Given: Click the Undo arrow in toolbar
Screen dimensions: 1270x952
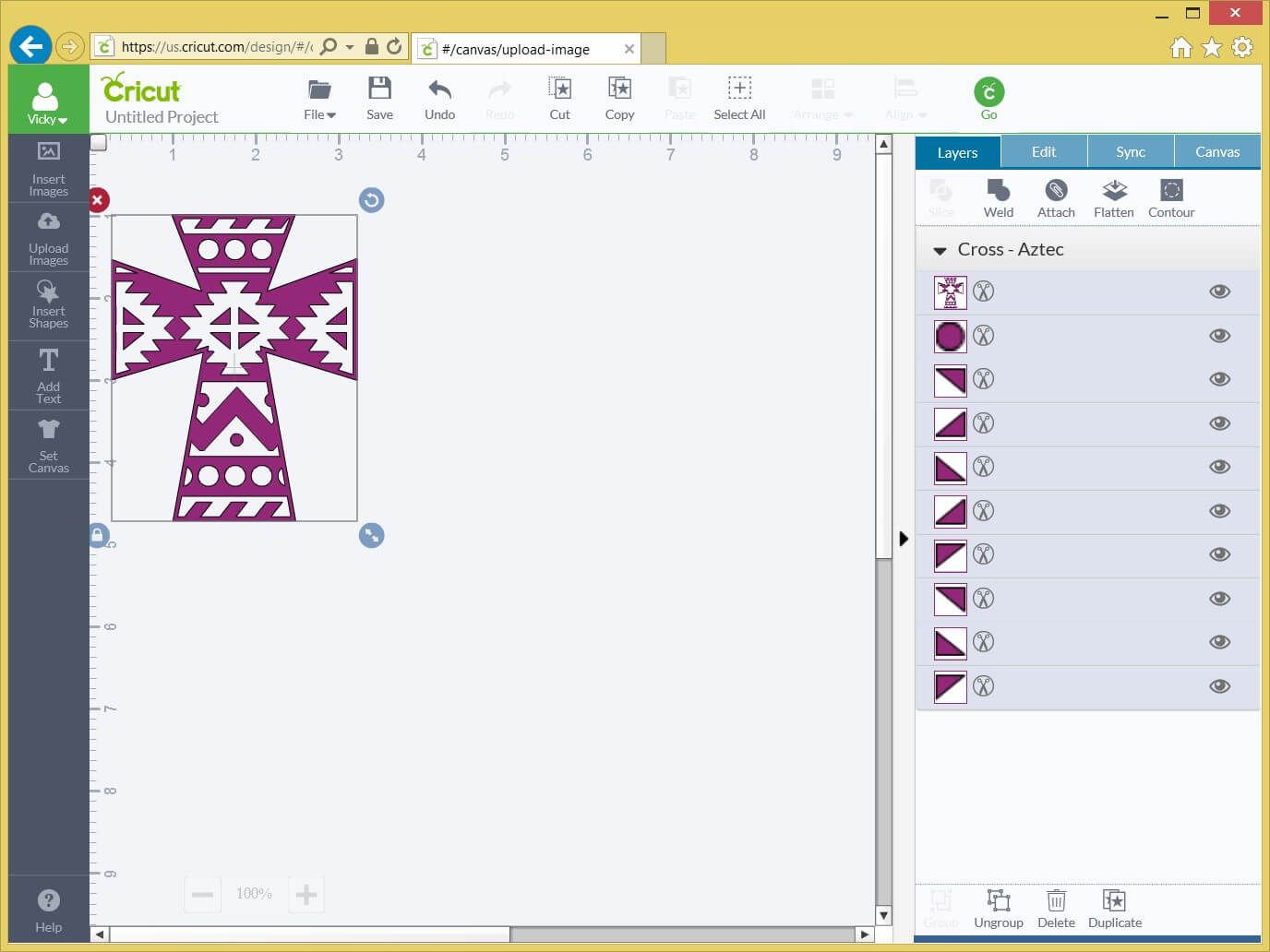Looking at the screenshot, I should [439, 90].
